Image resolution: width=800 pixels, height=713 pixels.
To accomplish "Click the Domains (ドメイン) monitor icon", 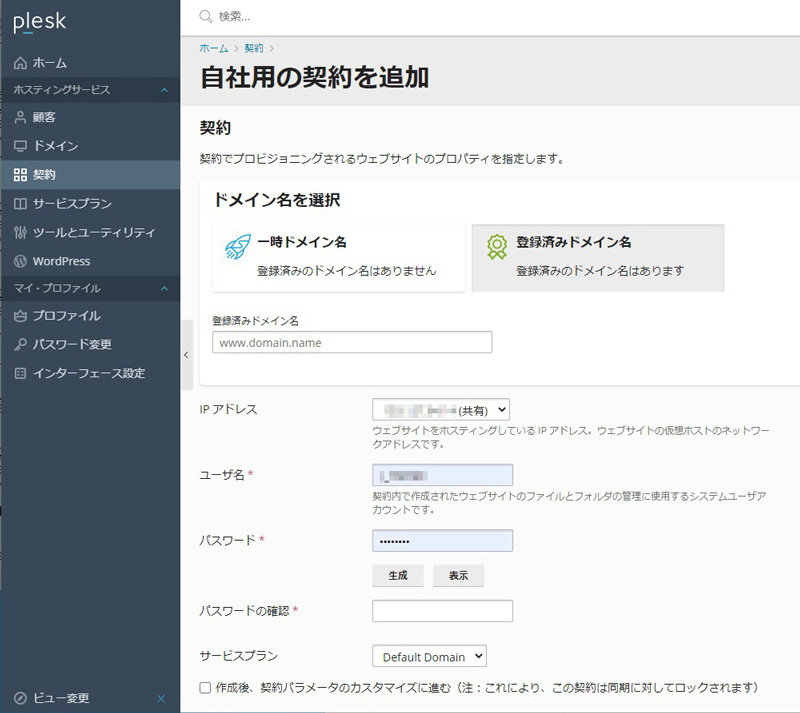I will (21, 146).
